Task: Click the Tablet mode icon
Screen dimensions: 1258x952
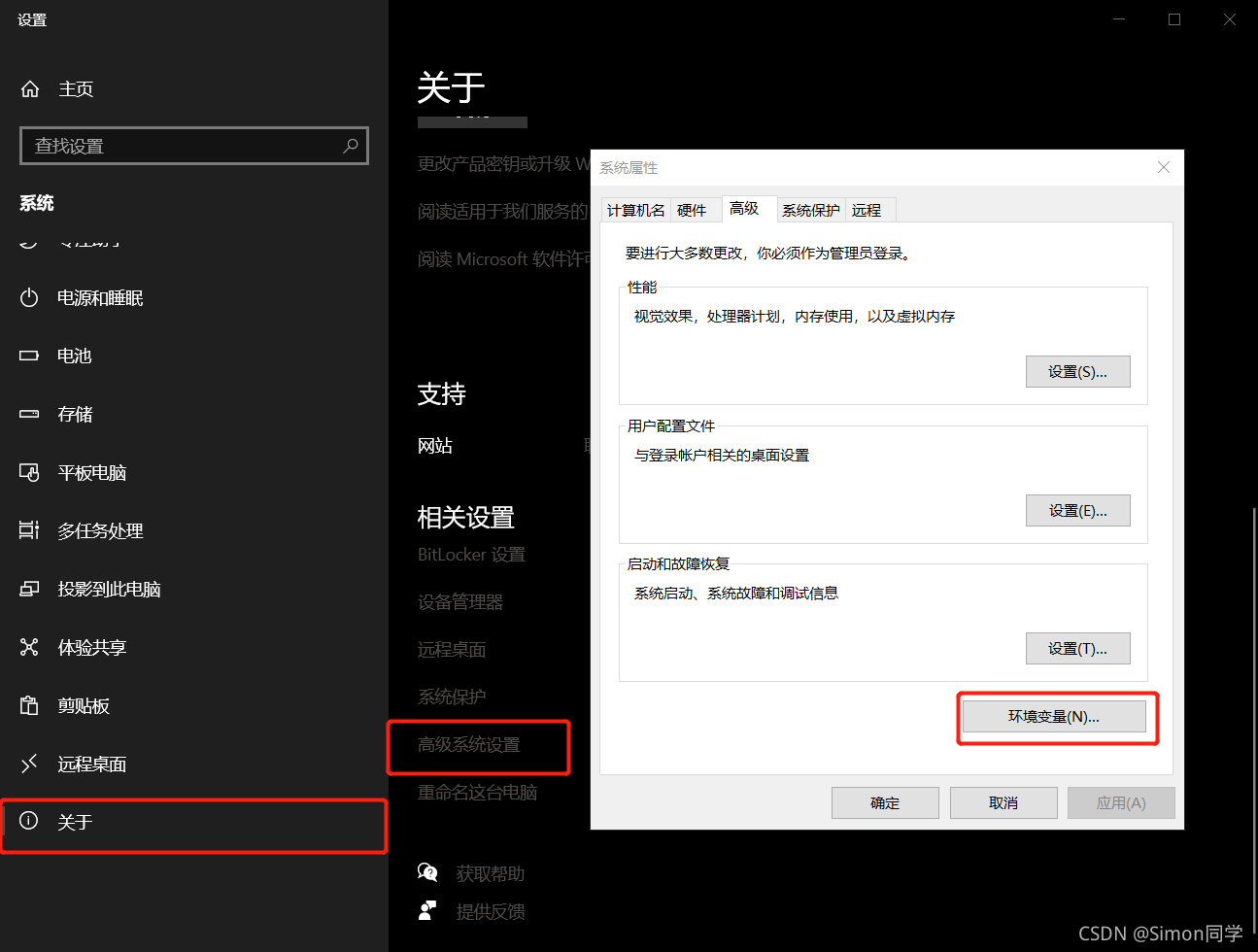Action: (29, 473)
